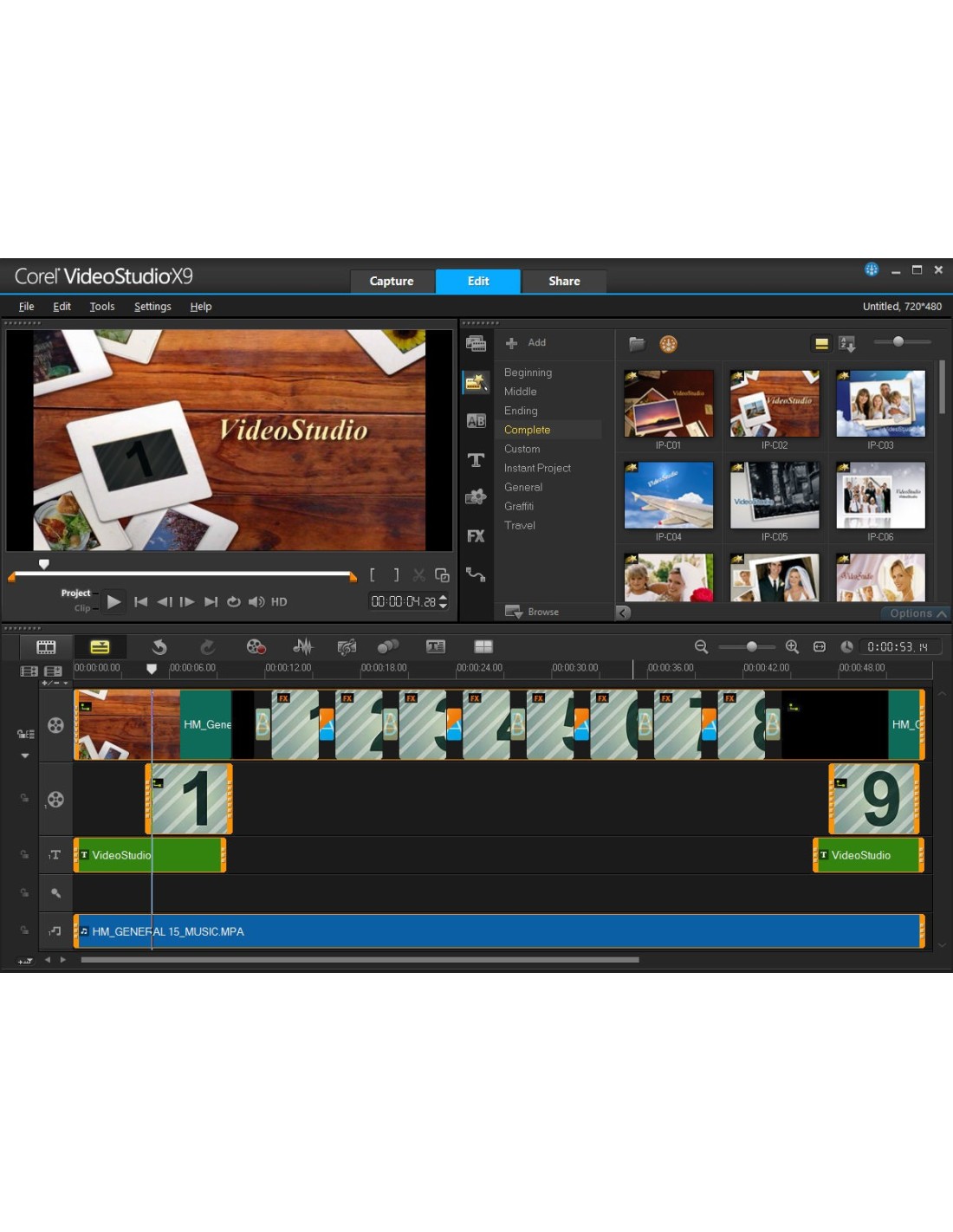Open the FX filter library

[x=476, y=536]
